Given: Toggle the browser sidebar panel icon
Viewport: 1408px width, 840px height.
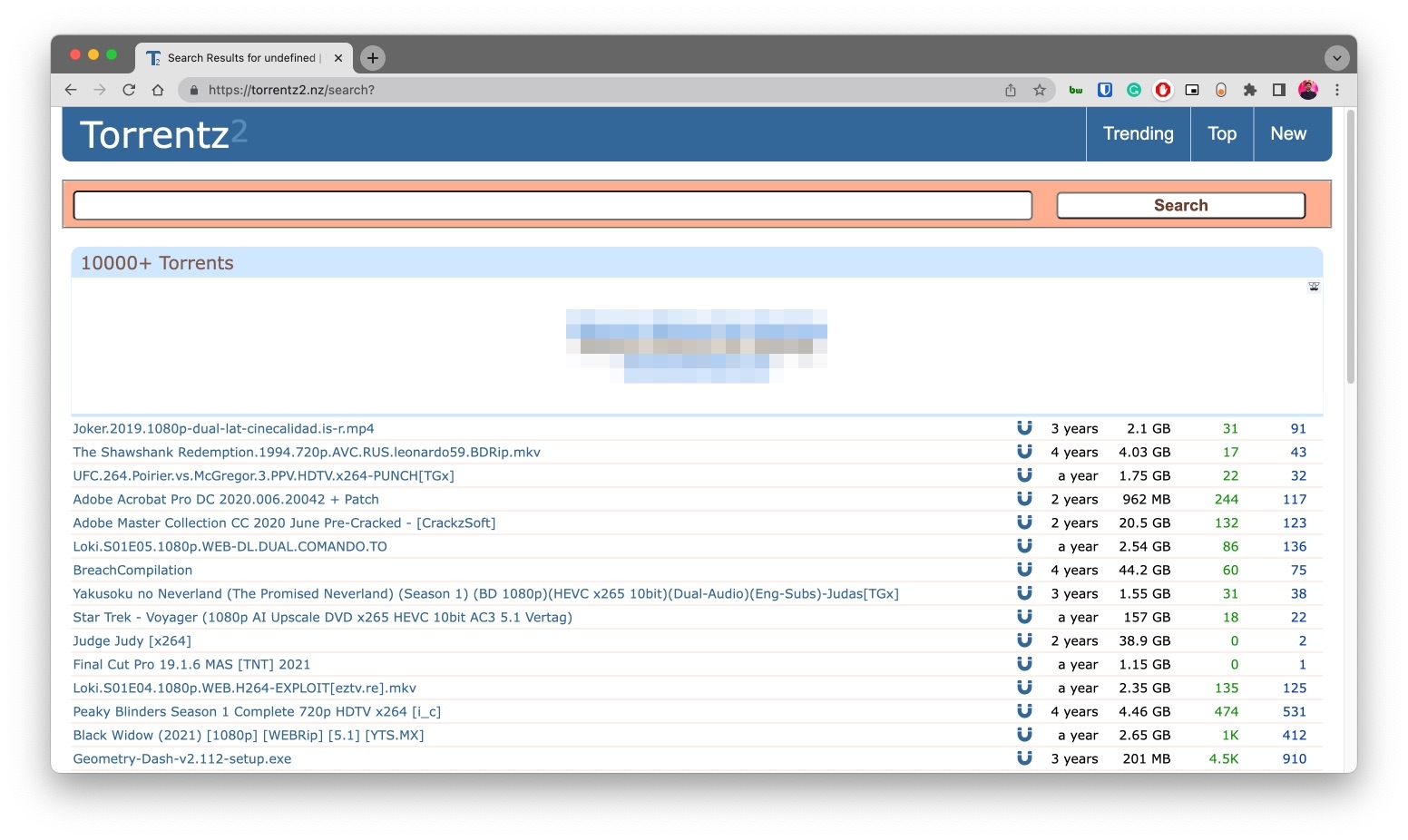Looking at the screenshot, I should [1279, 90].
